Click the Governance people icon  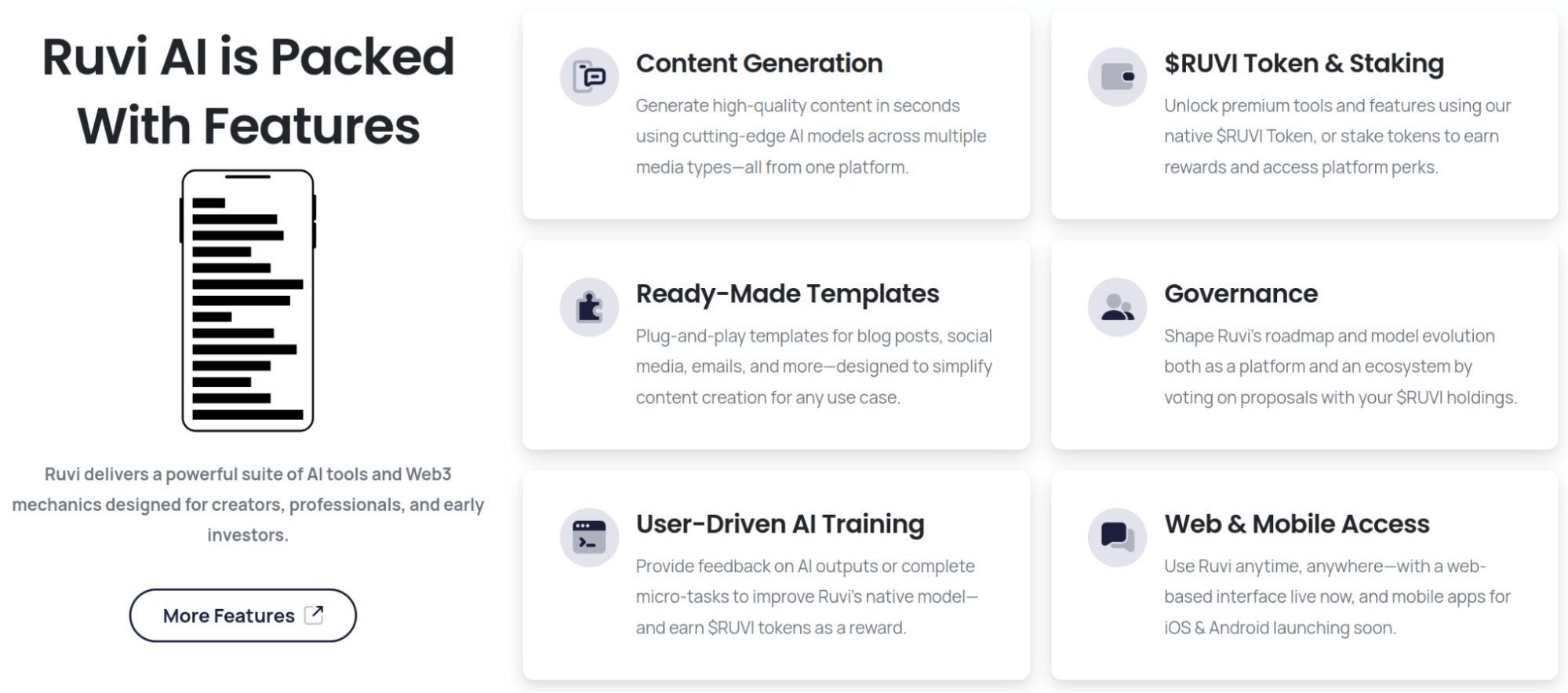coord(1117,307)
